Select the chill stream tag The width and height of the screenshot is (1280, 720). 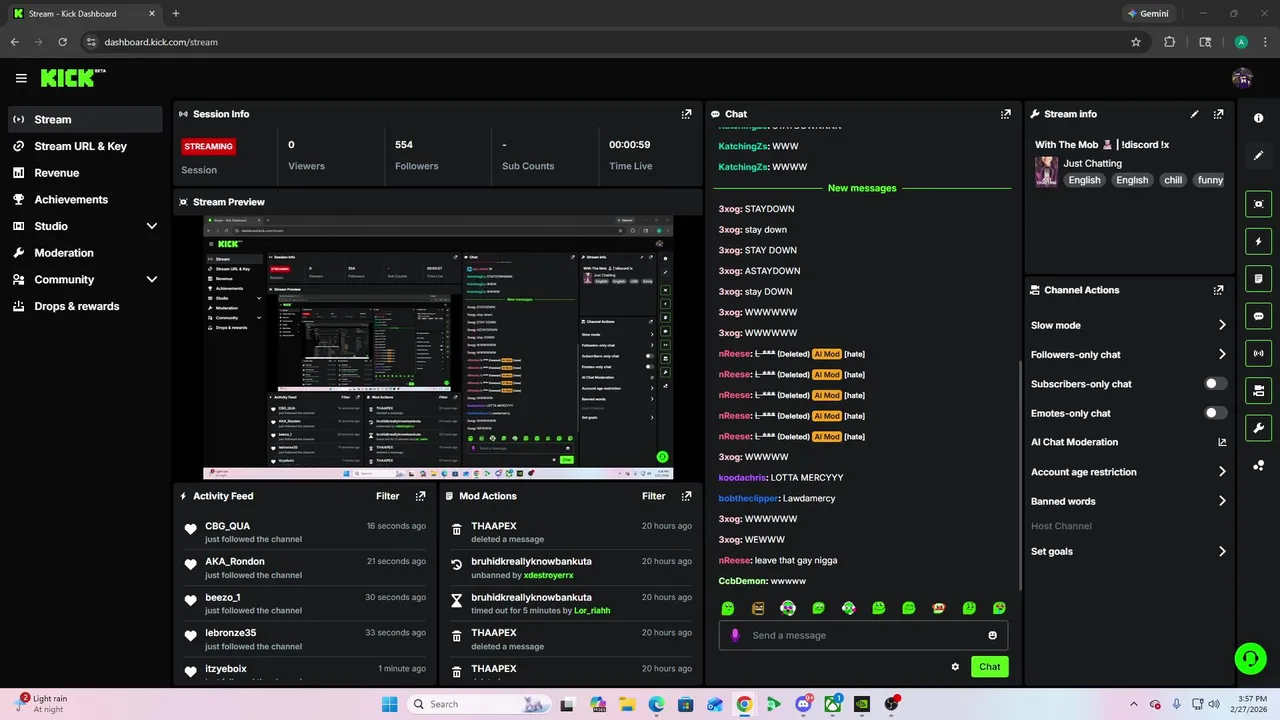tap(1173, 180)
